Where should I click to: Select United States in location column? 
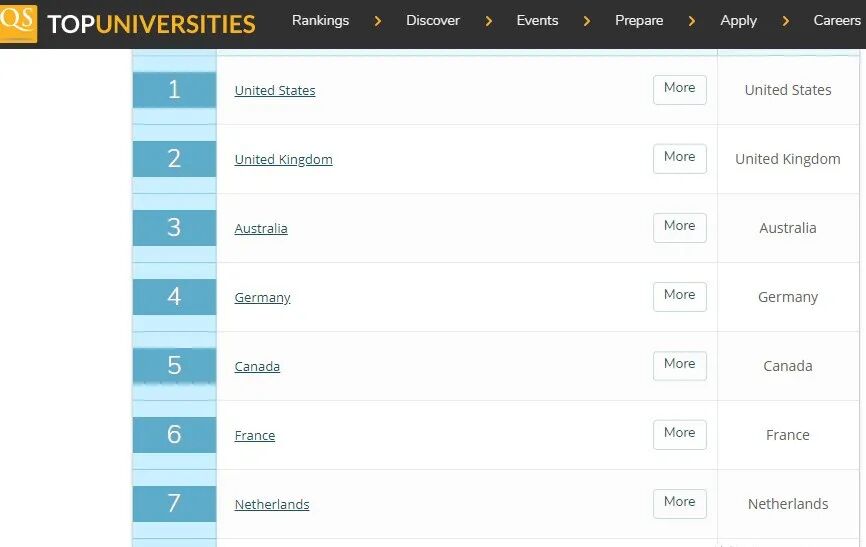pos(788,90)
